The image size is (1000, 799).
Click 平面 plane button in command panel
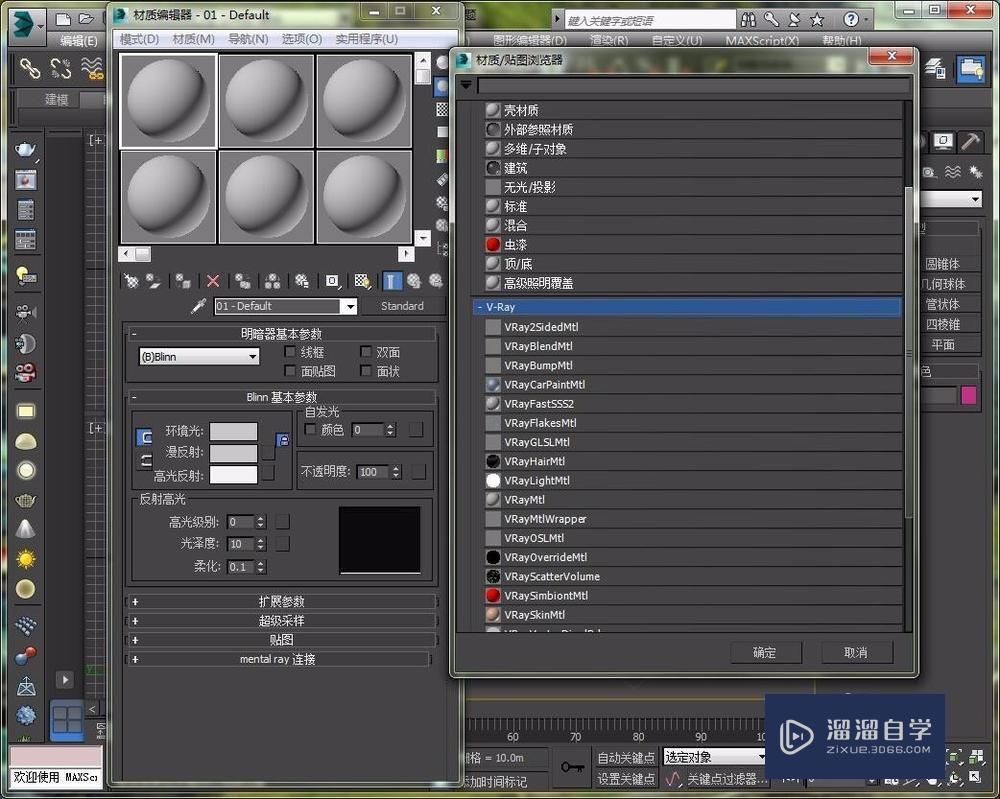point(943,344)
